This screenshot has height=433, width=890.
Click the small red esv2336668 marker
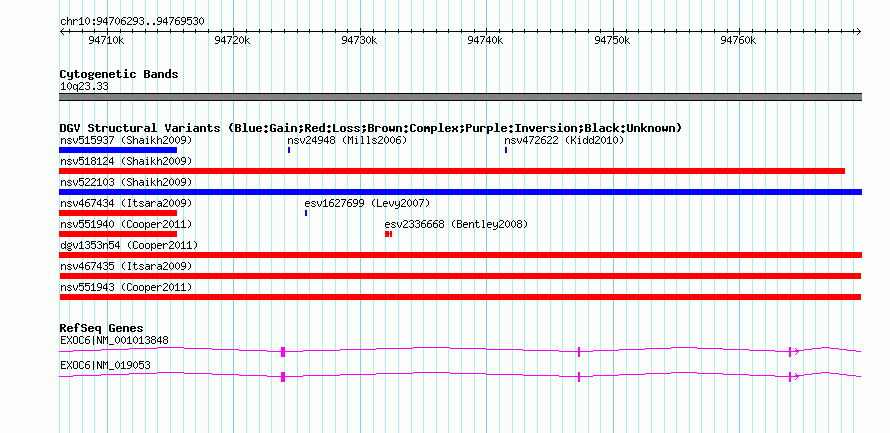389,234
